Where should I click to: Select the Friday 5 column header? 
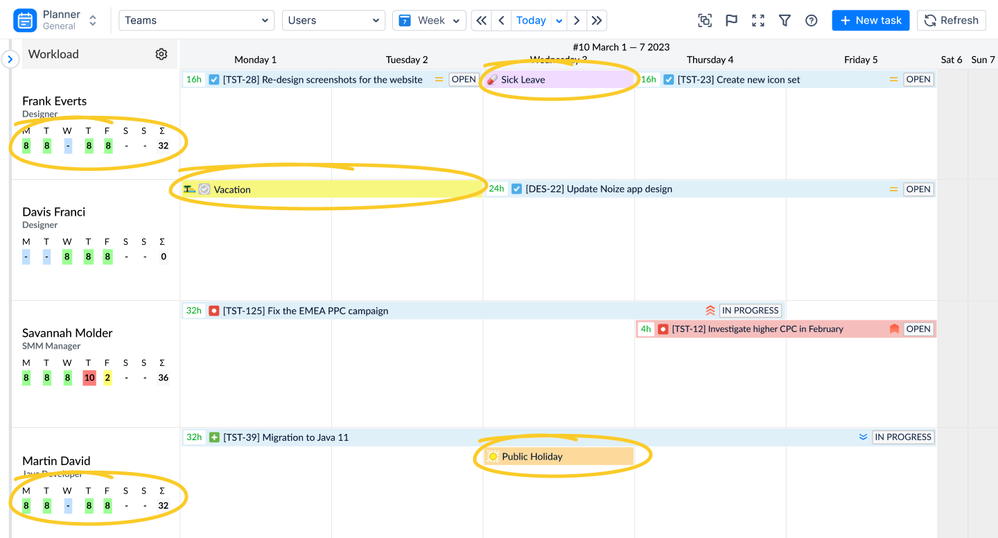(x=861, y=60)
